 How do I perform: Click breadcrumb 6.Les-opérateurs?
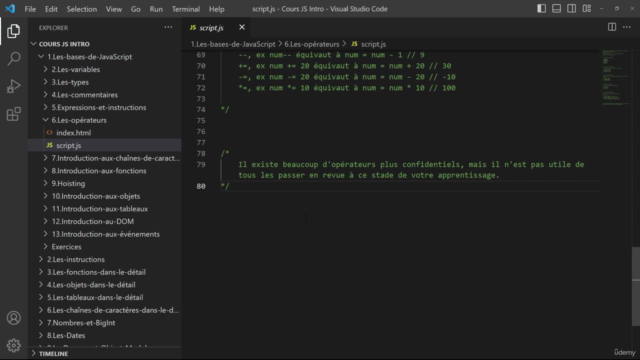(x=312, y=44)
